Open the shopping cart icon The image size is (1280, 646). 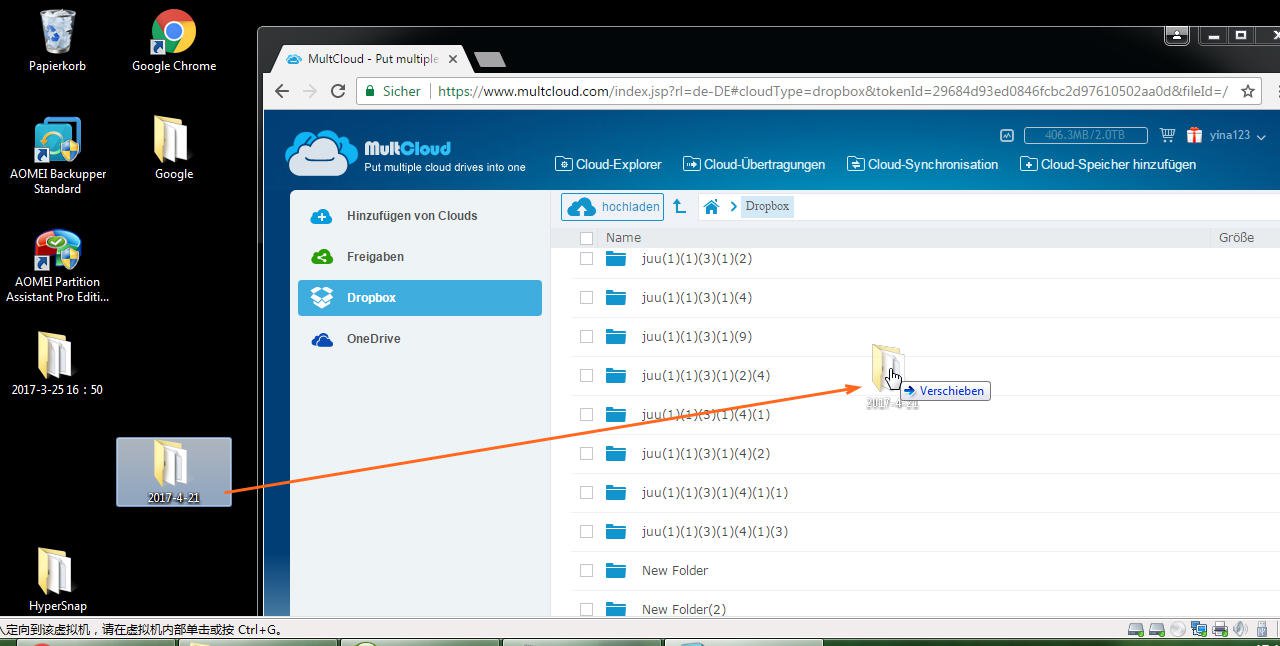[1167, 135]
